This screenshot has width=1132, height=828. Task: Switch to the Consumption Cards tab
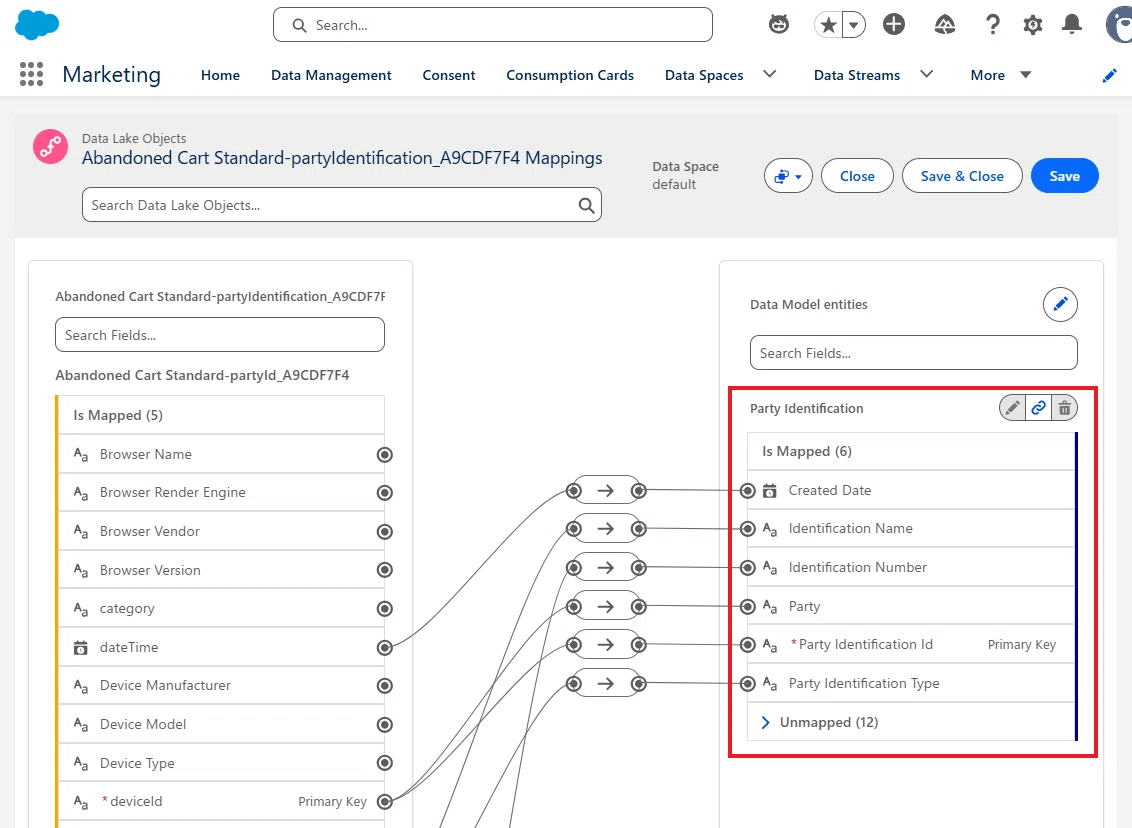pyautogui.click(x=570, y=75)
